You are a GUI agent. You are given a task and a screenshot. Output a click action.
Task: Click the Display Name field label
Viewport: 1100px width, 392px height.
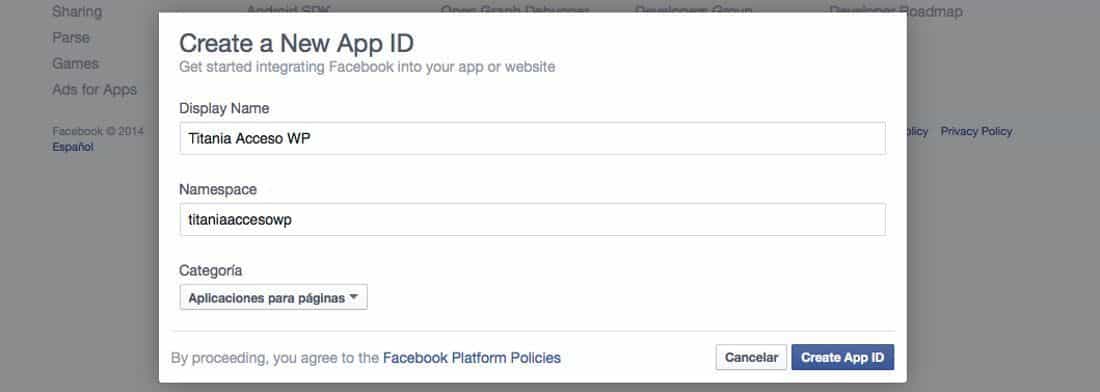[x=224, y=109]
